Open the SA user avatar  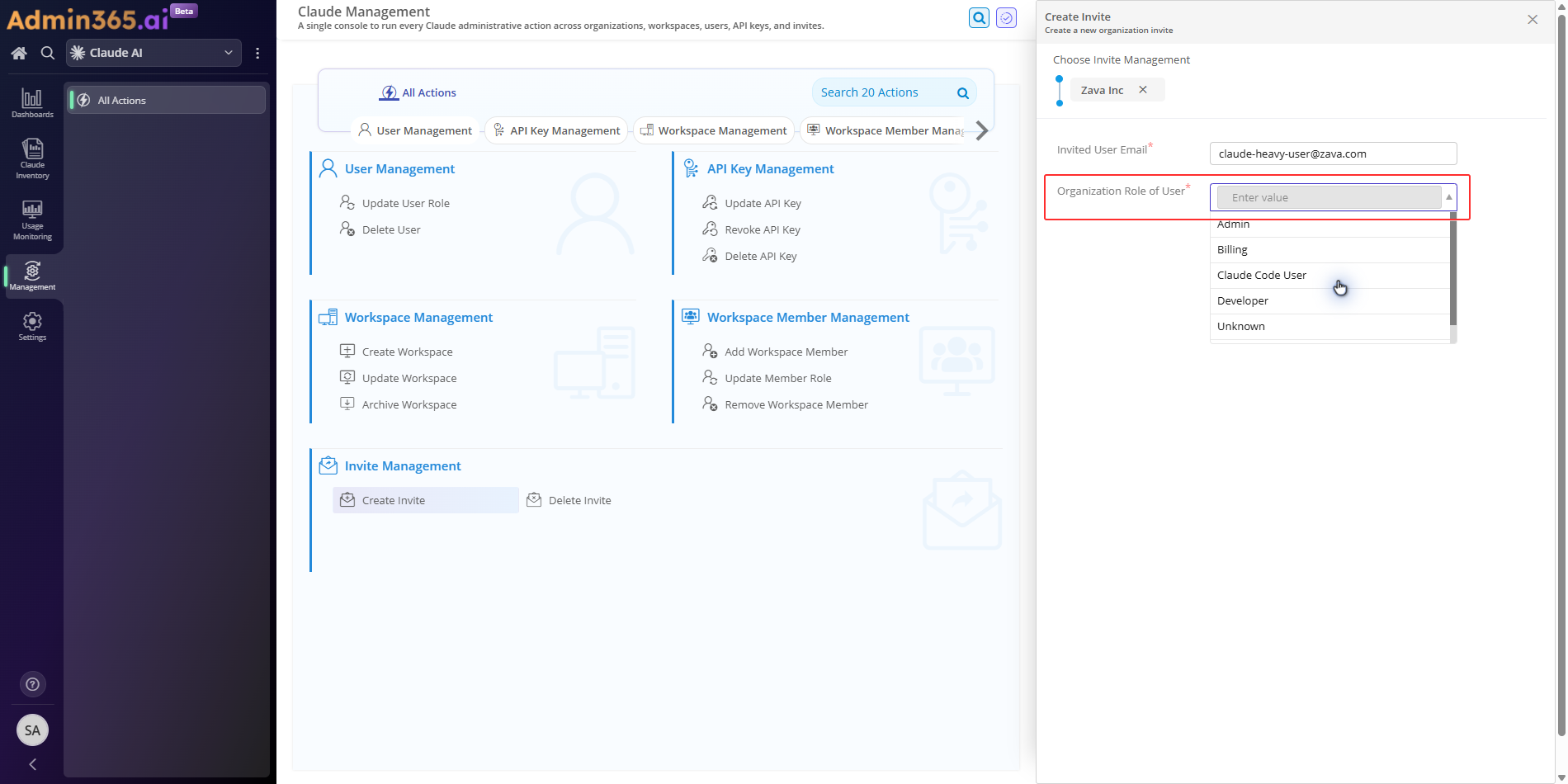[32, 730]
